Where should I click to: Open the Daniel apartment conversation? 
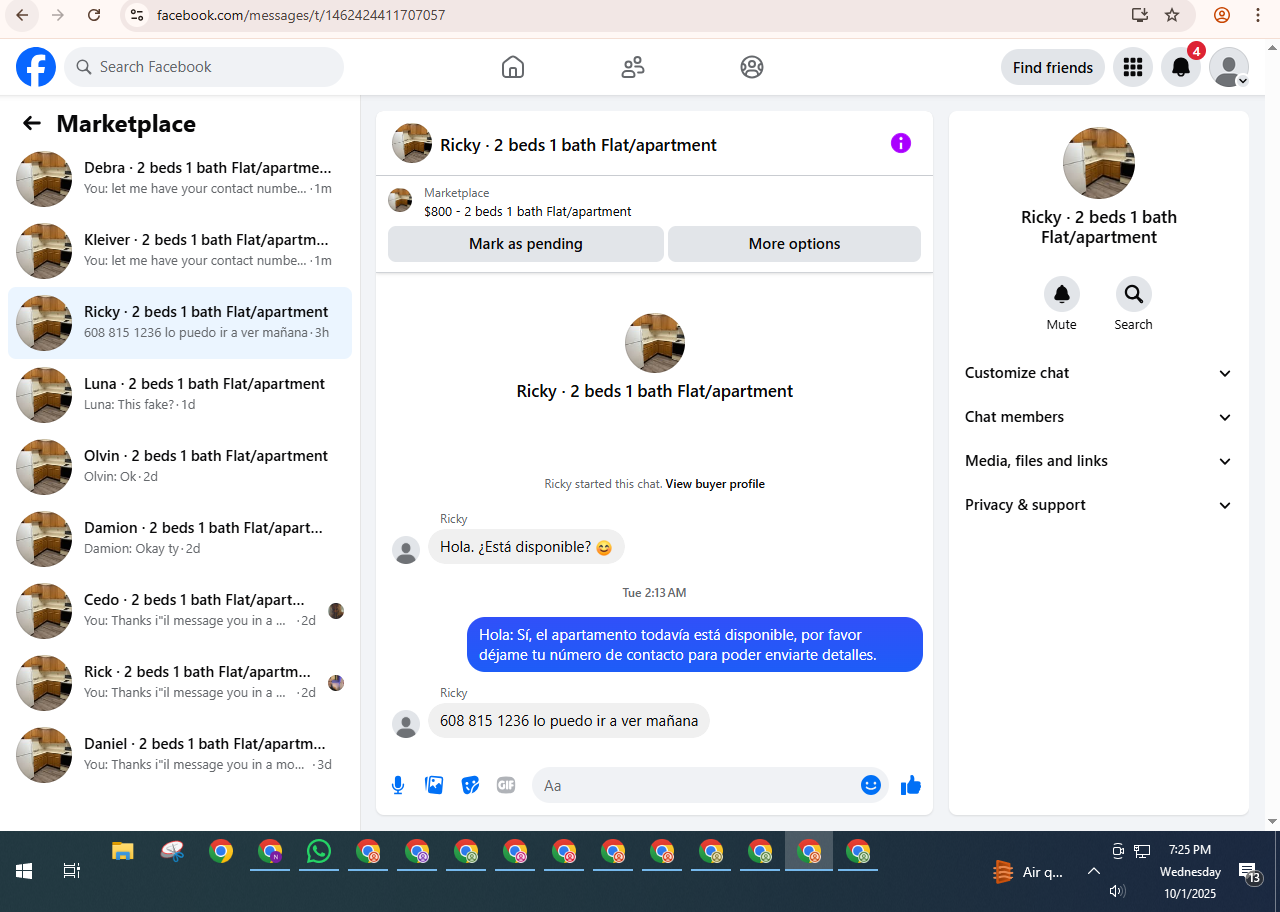pyautogui.click(x=180, y=755)
